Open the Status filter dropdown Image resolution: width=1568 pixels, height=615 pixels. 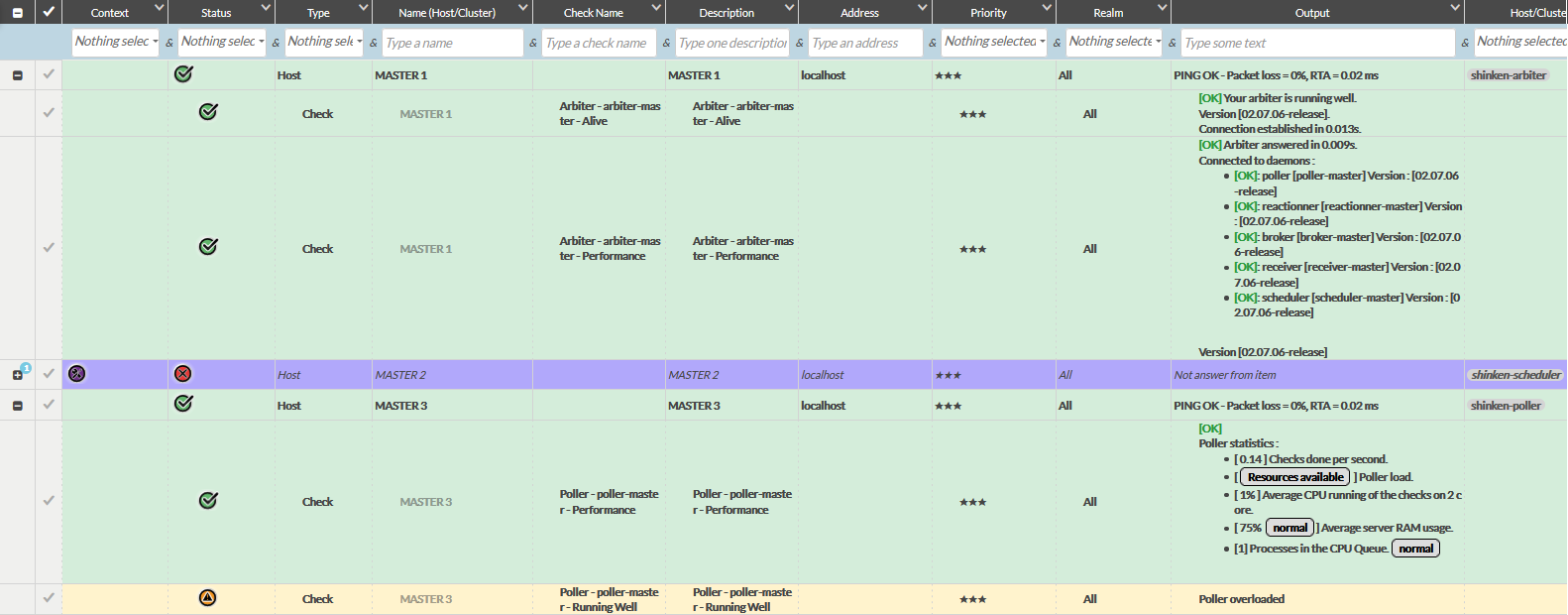click(222, 42)
